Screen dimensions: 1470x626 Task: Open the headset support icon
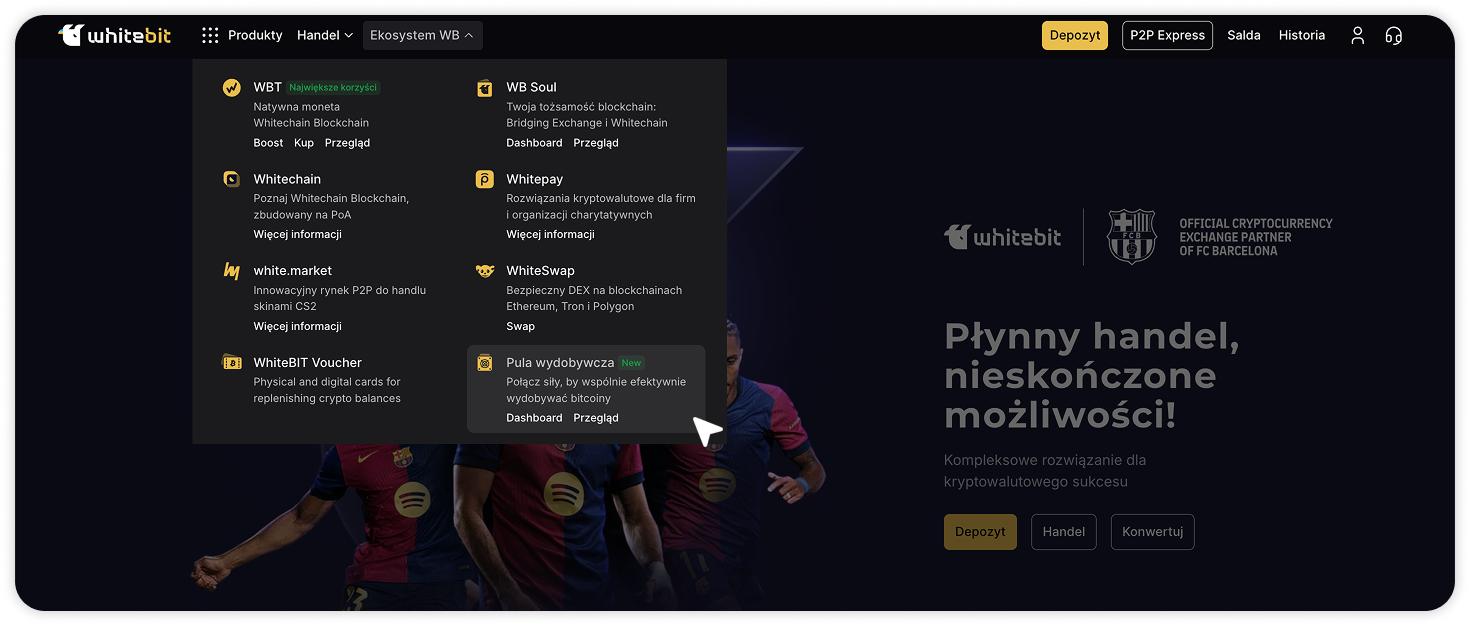pos(1393,35)
